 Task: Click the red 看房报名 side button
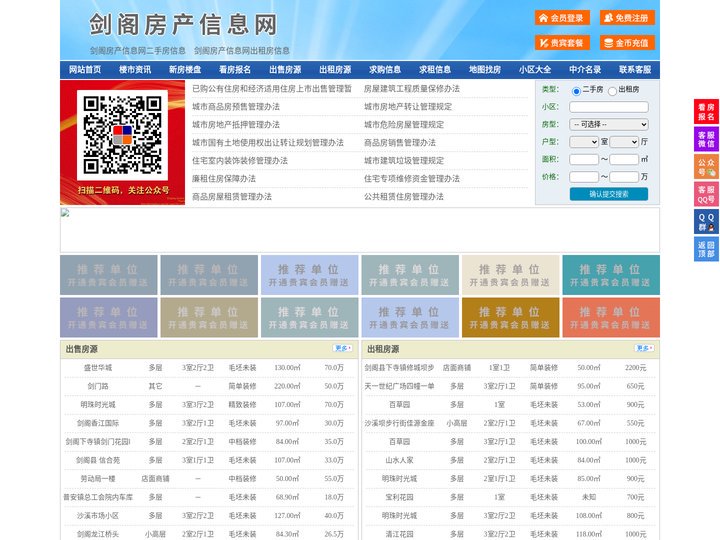[706, 112]
